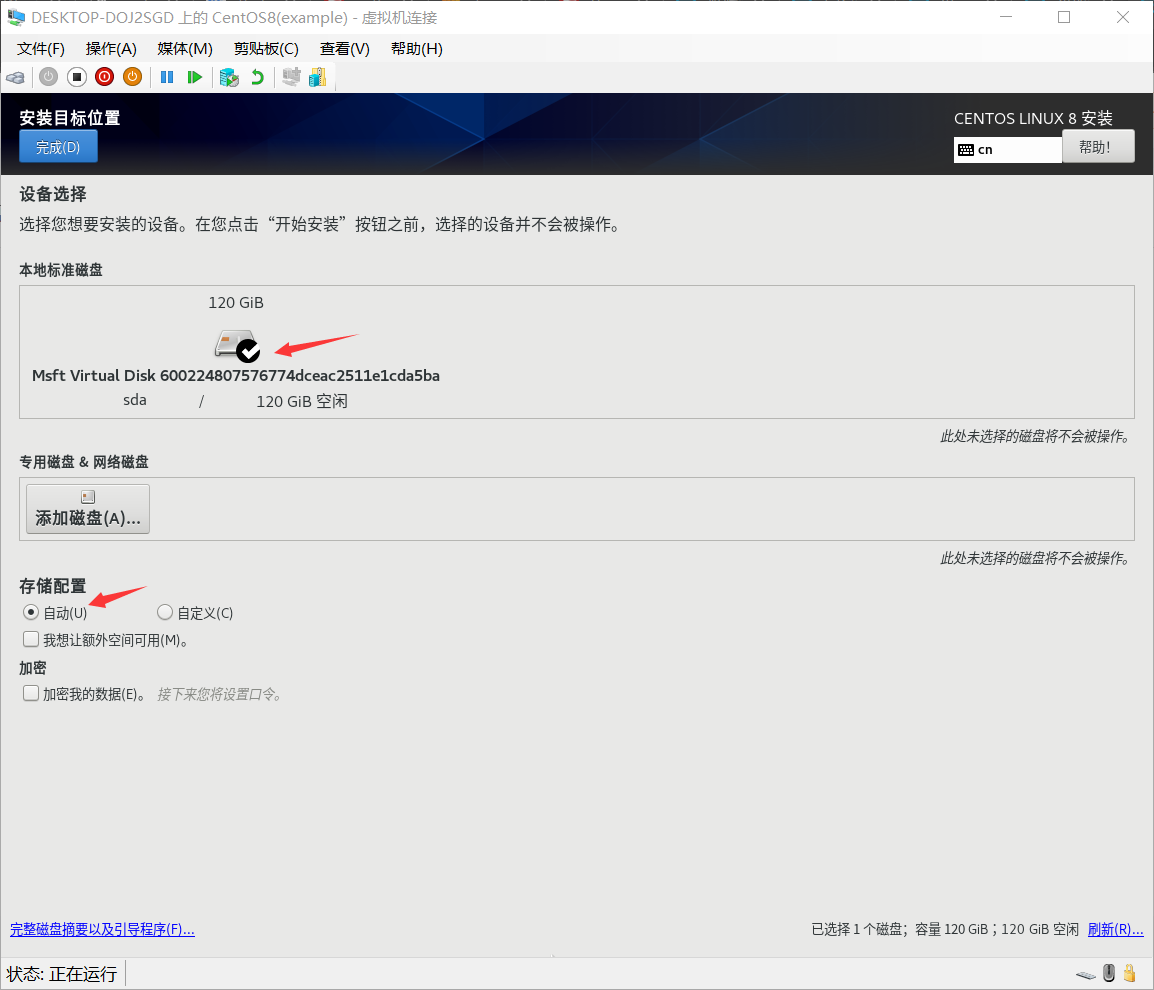
Task: Click the VM connection window title icon
Action: point(15,17)
